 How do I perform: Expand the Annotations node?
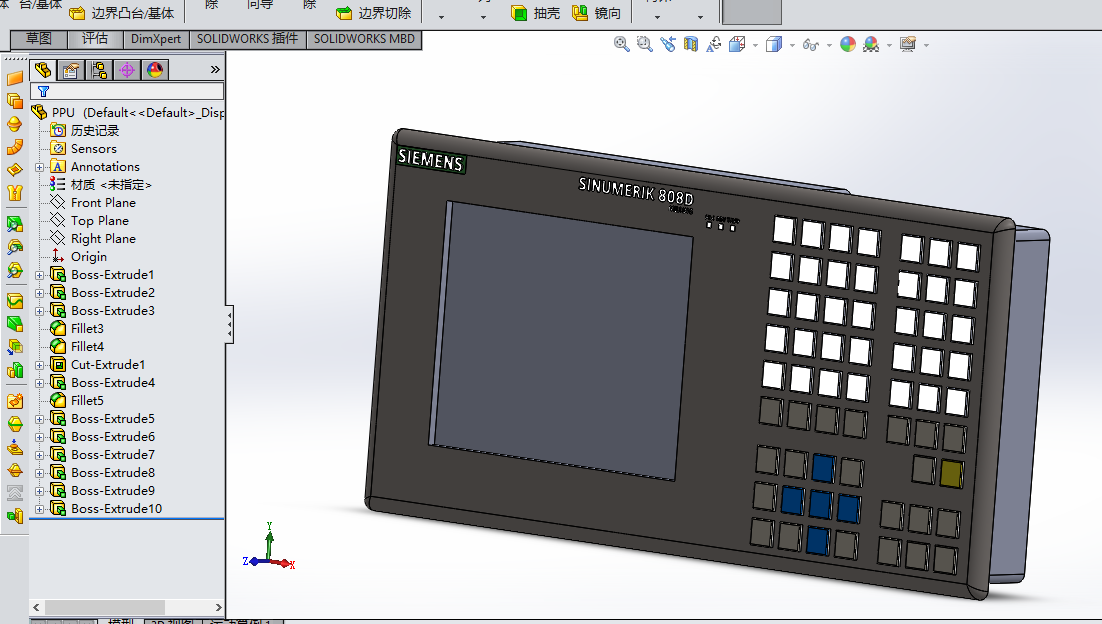(39, 167)
